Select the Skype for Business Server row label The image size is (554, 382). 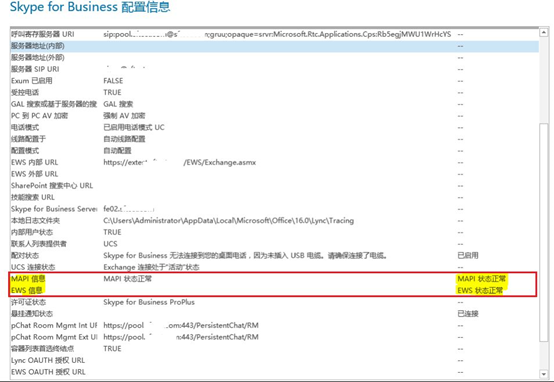[54, 209]
